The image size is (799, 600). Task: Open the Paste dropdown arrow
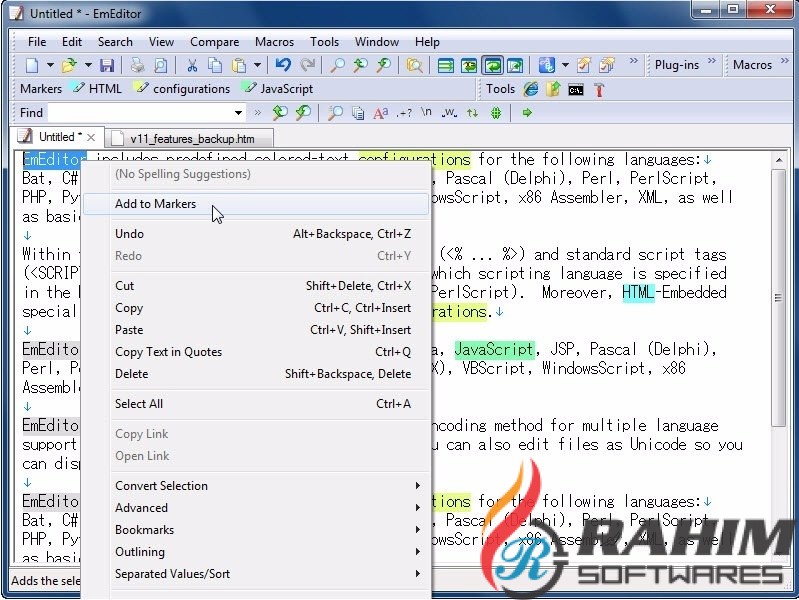[257, 65]
